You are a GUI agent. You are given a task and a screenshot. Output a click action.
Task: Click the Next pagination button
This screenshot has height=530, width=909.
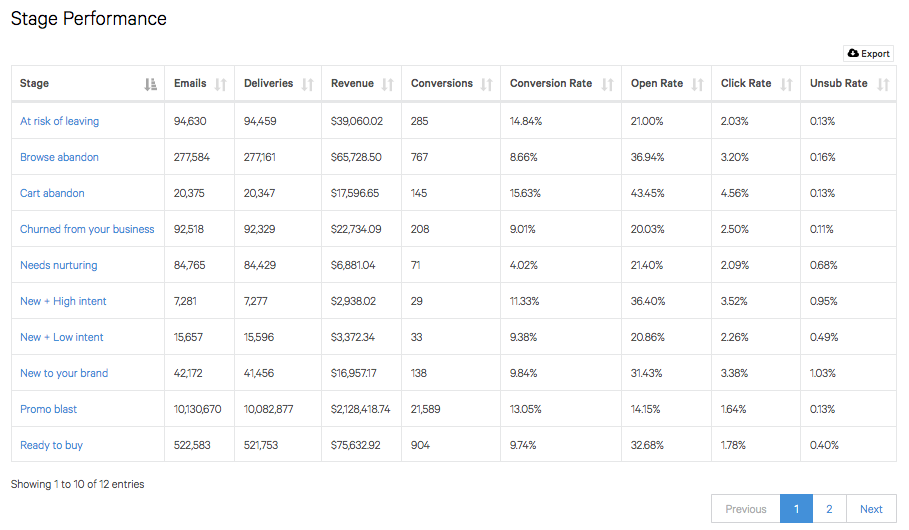coord(871,509)
